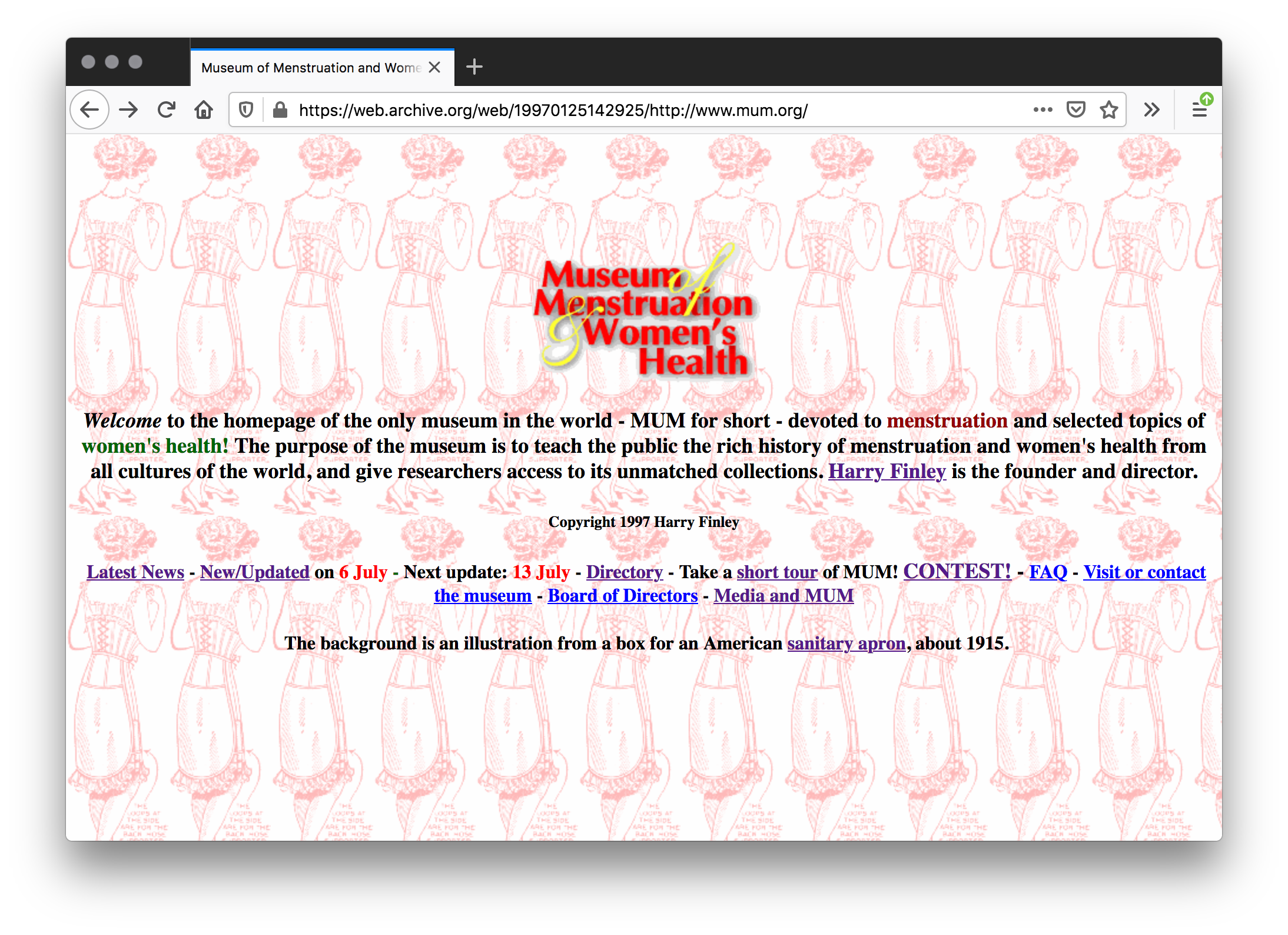Select the browser address bar
1288x935 pixels.
click(x=644, y=110)
